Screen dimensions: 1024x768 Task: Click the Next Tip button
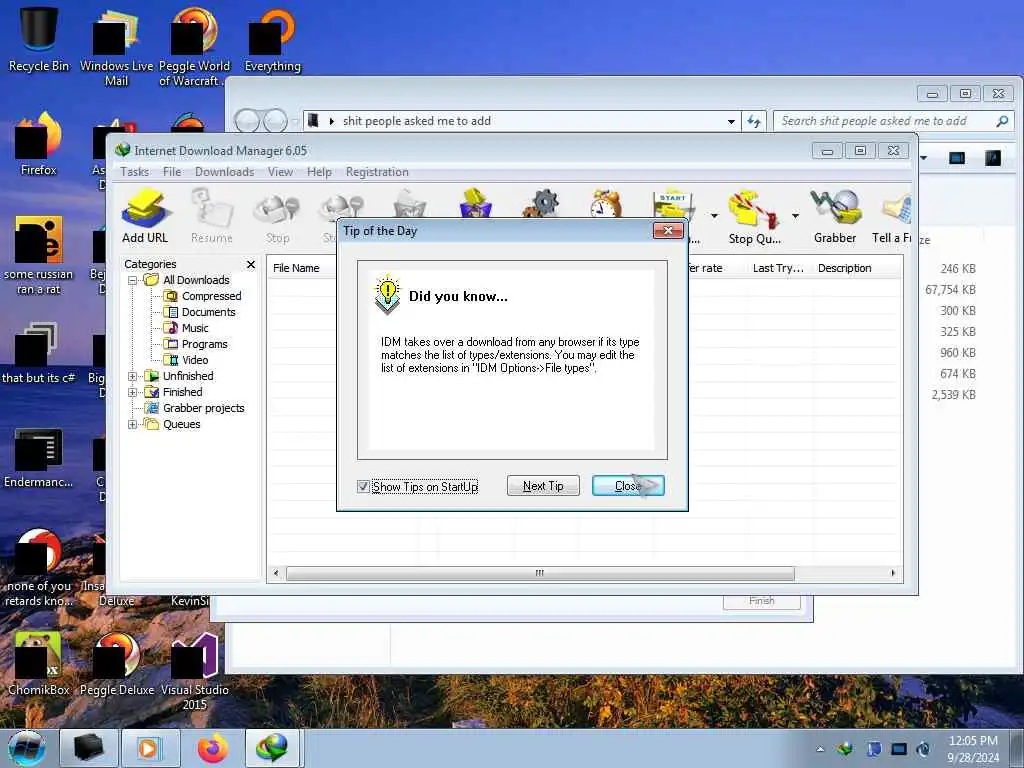pos(543,486)
